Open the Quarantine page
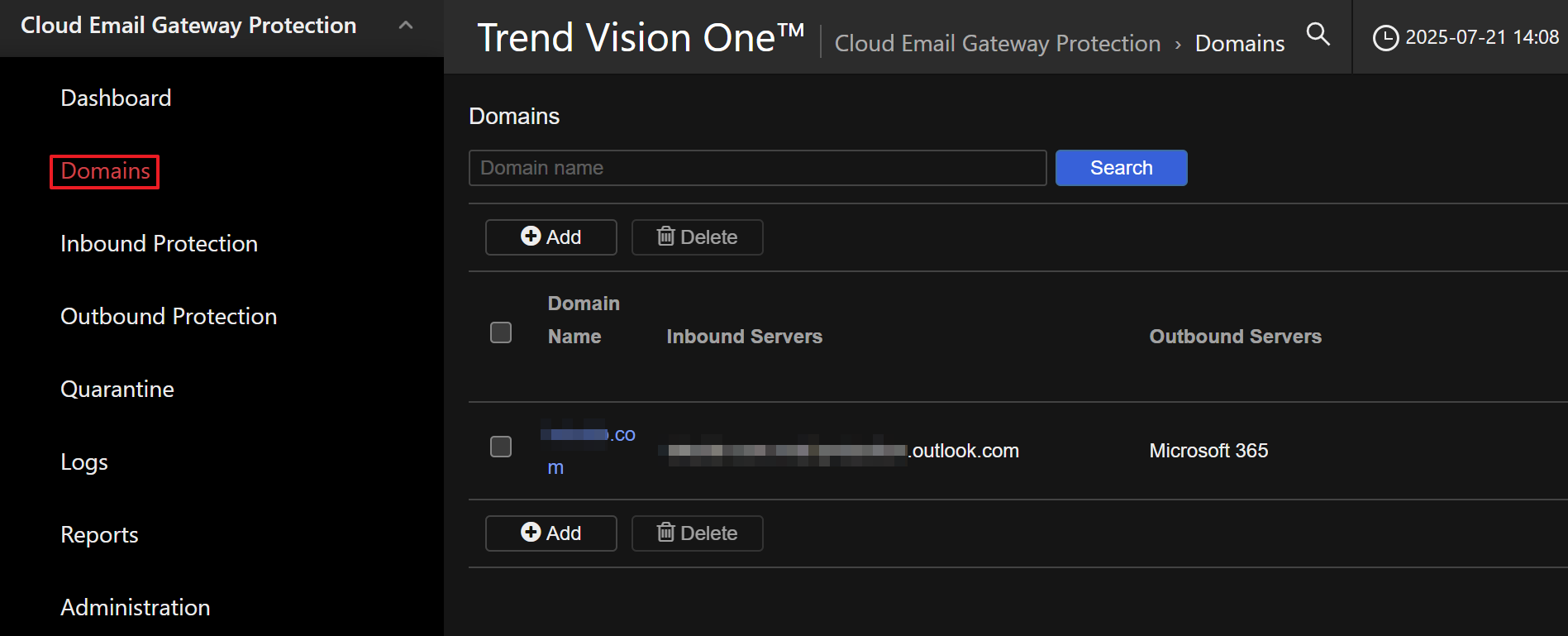Image resolution: width=1568 pixels, height=636 pixels. (117, 390)
